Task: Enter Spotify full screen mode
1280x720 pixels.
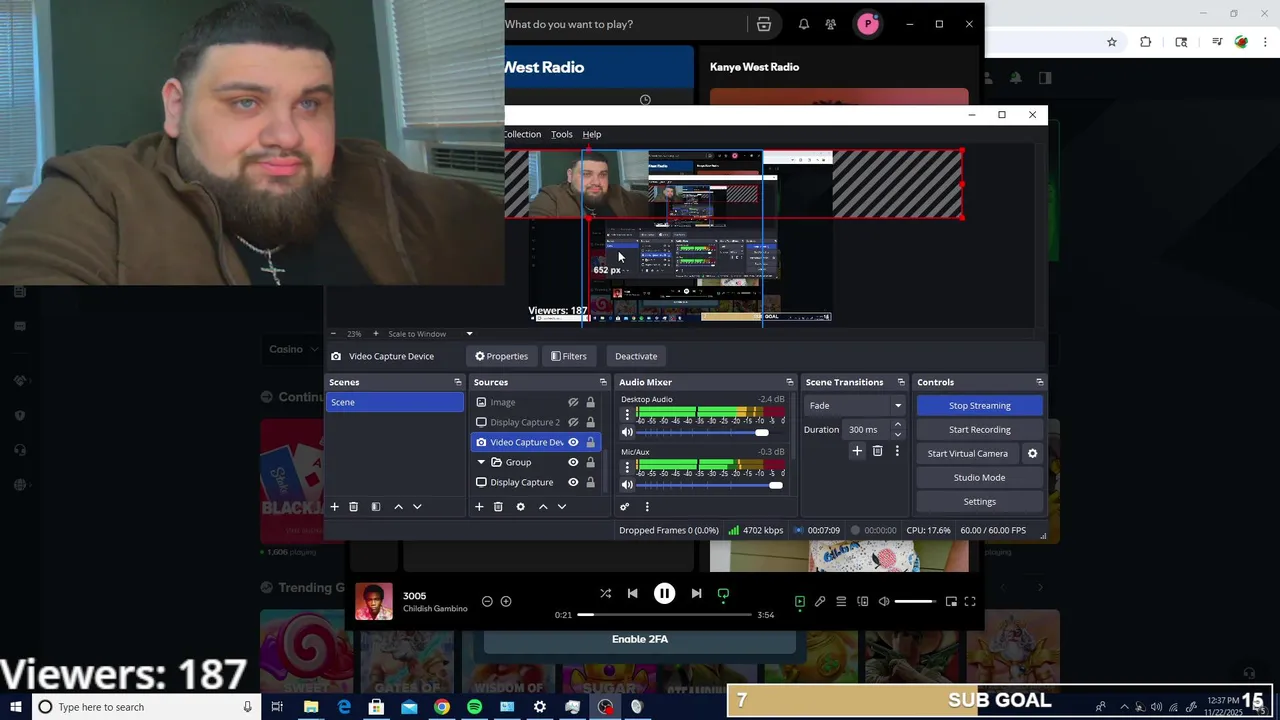Action: (970, 602)
